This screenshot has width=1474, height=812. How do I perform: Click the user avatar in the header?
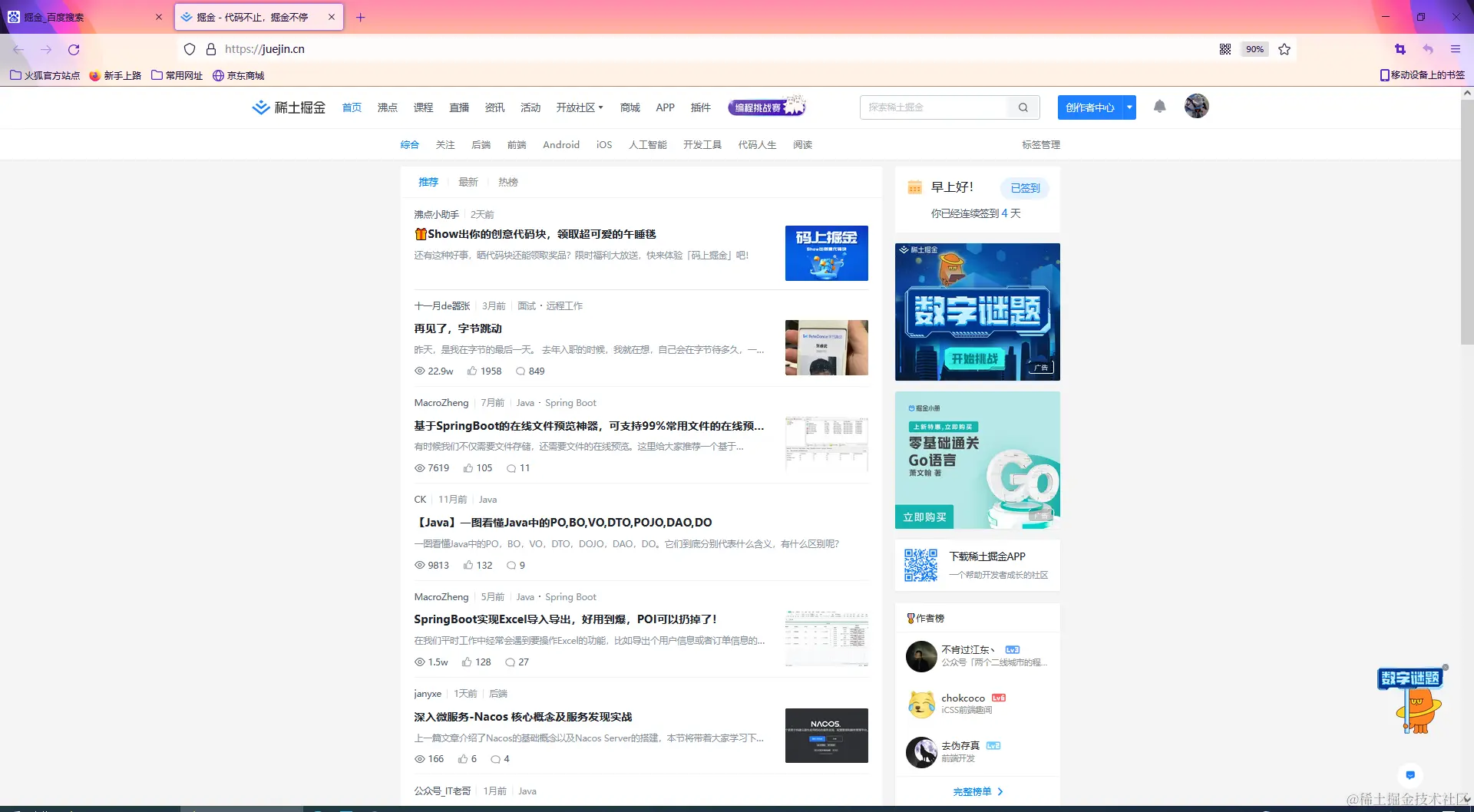click(1196, 106)
